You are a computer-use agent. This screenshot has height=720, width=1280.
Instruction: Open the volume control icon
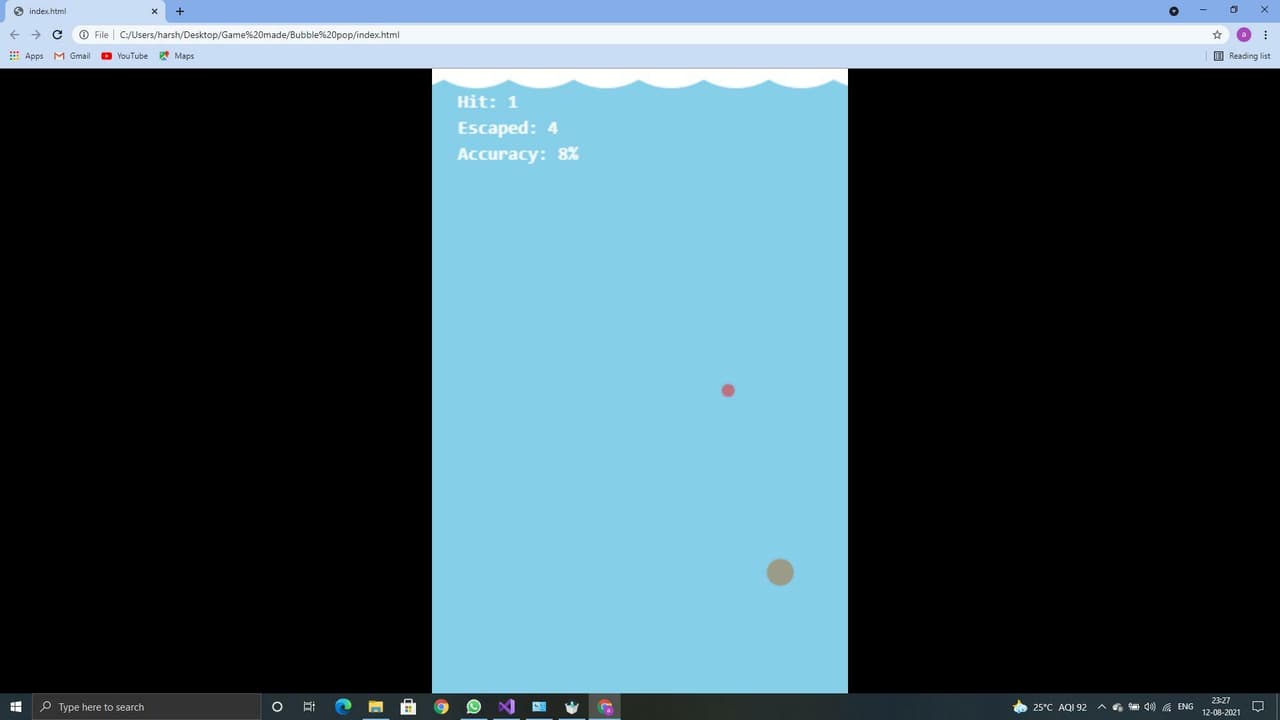(1150, 707)
